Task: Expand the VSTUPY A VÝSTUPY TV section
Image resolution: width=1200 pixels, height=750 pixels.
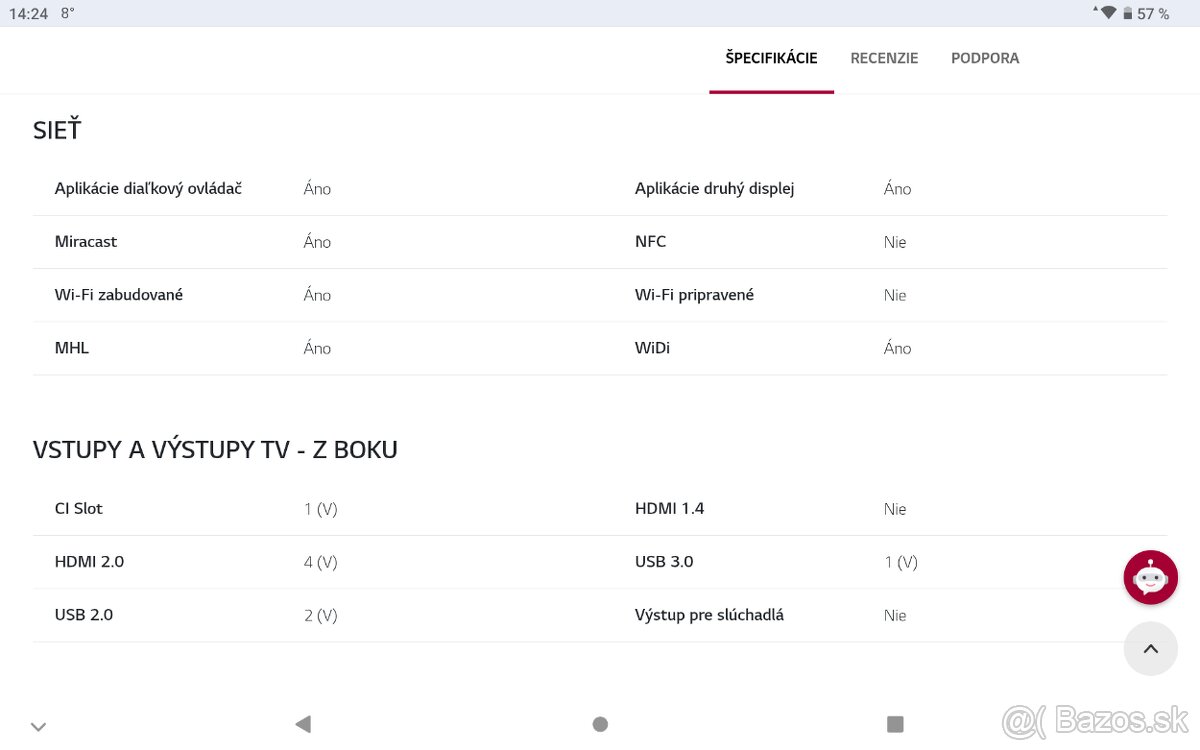Action: click(x=216, y=449)
